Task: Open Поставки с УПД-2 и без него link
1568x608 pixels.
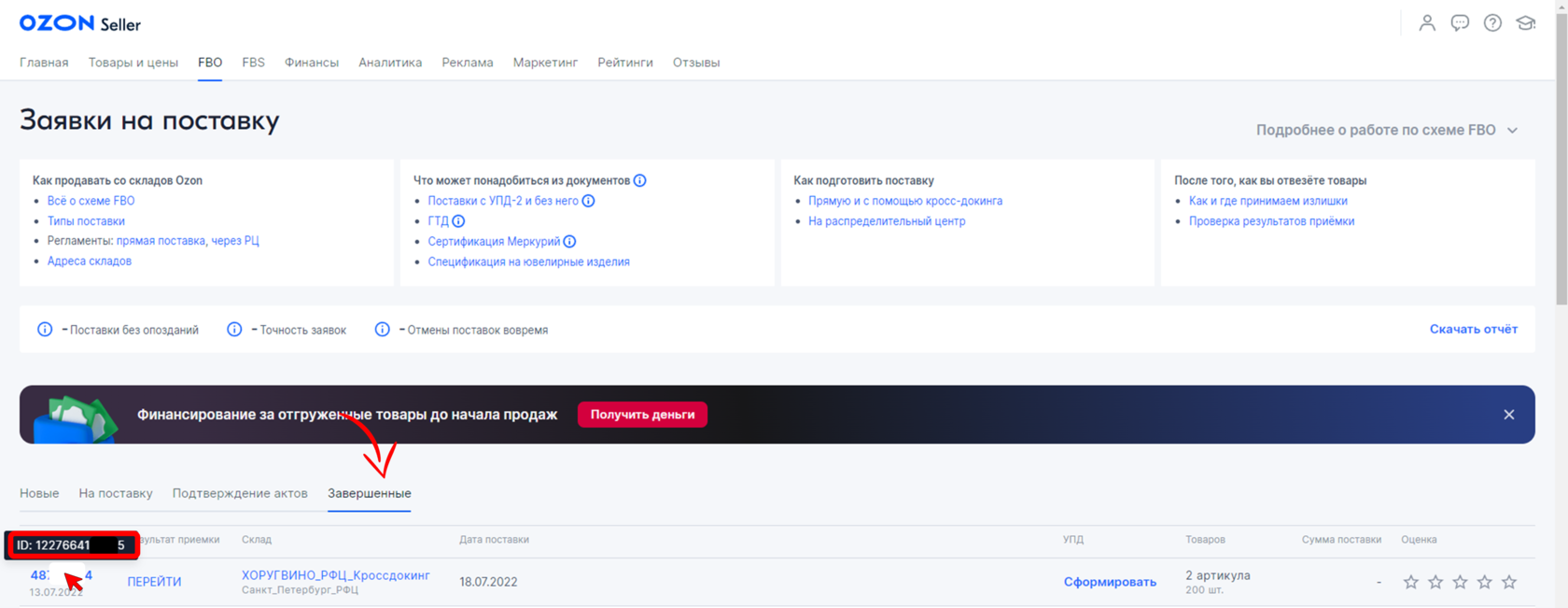Action: click(x=503, y=201)
